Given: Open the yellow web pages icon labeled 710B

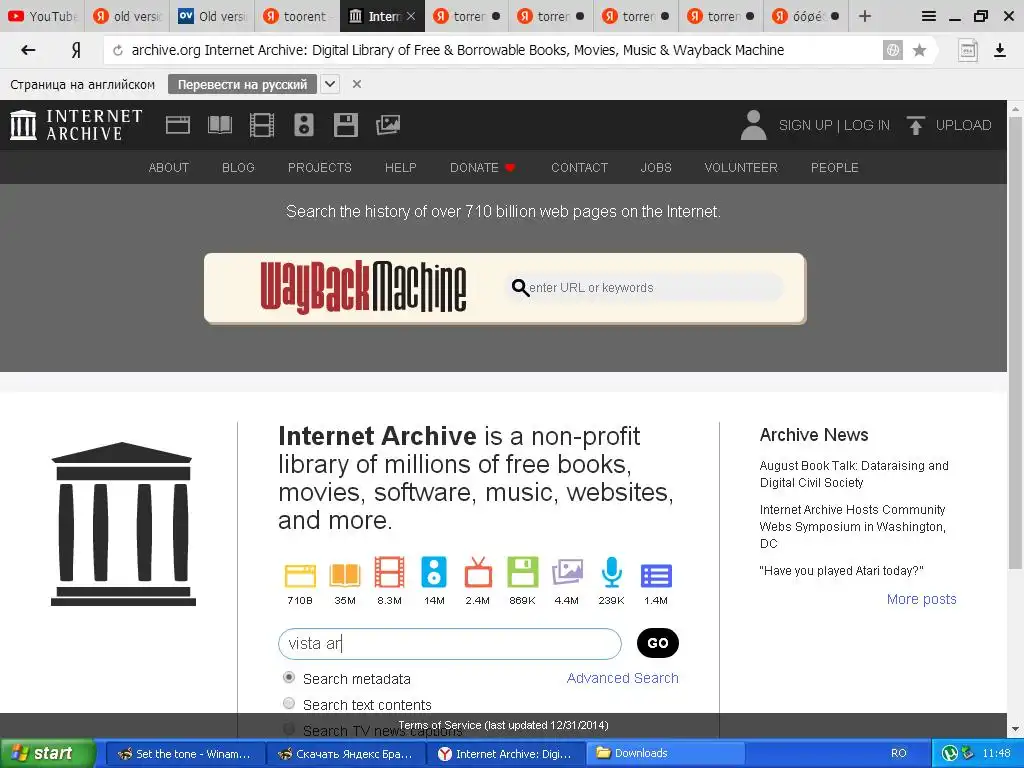Looking at the screenshot, I should (300, 575).
